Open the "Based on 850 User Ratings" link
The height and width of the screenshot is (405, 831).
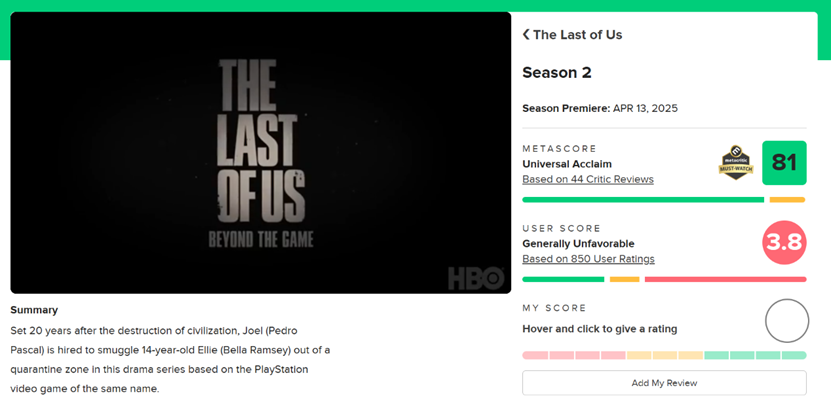point(588,259)
